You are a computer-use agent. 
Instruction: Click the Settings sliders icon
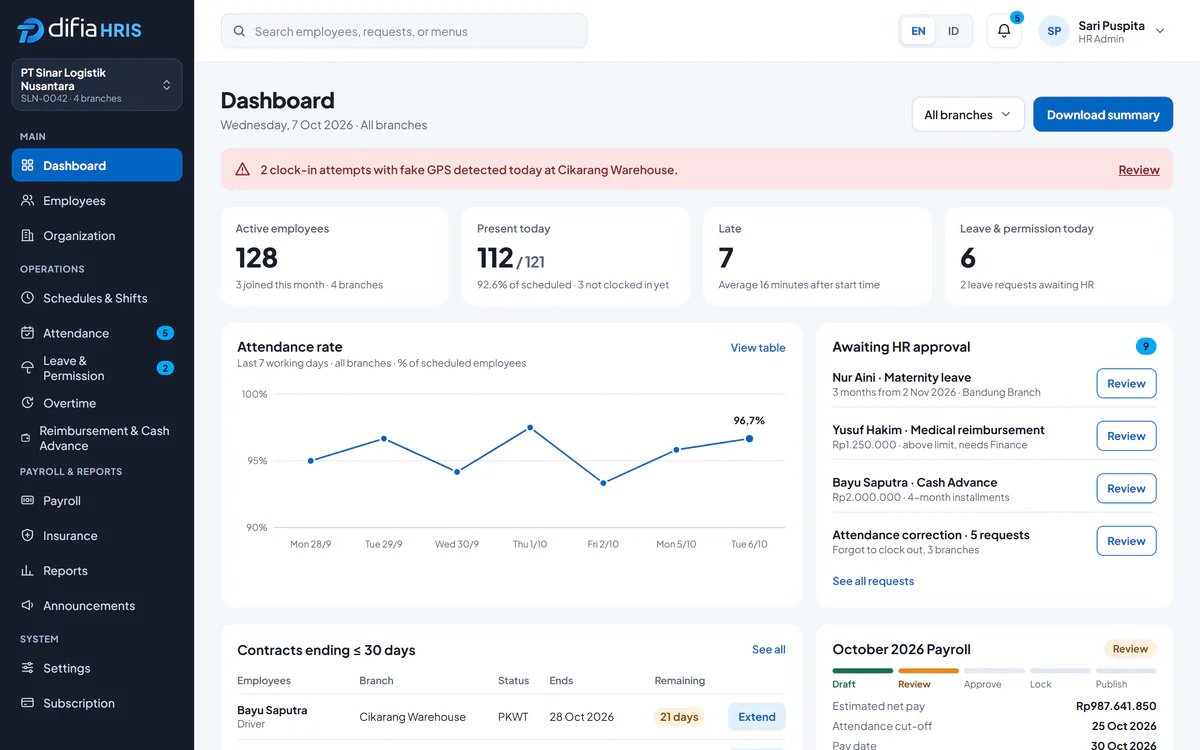28,668
